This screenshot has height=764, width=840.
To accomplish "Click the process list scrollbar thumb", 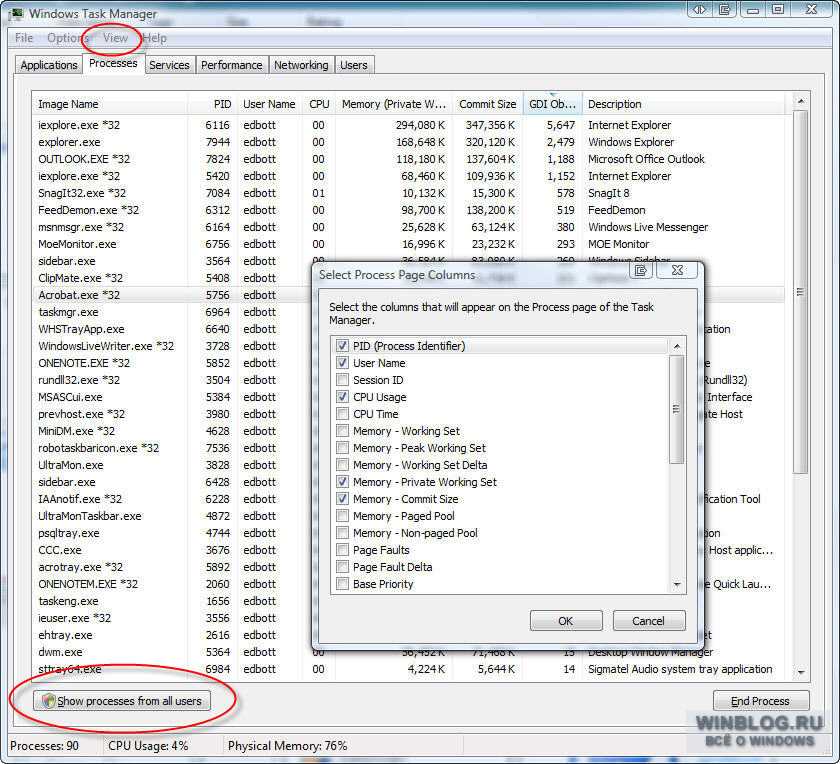I will pos(800,292).
